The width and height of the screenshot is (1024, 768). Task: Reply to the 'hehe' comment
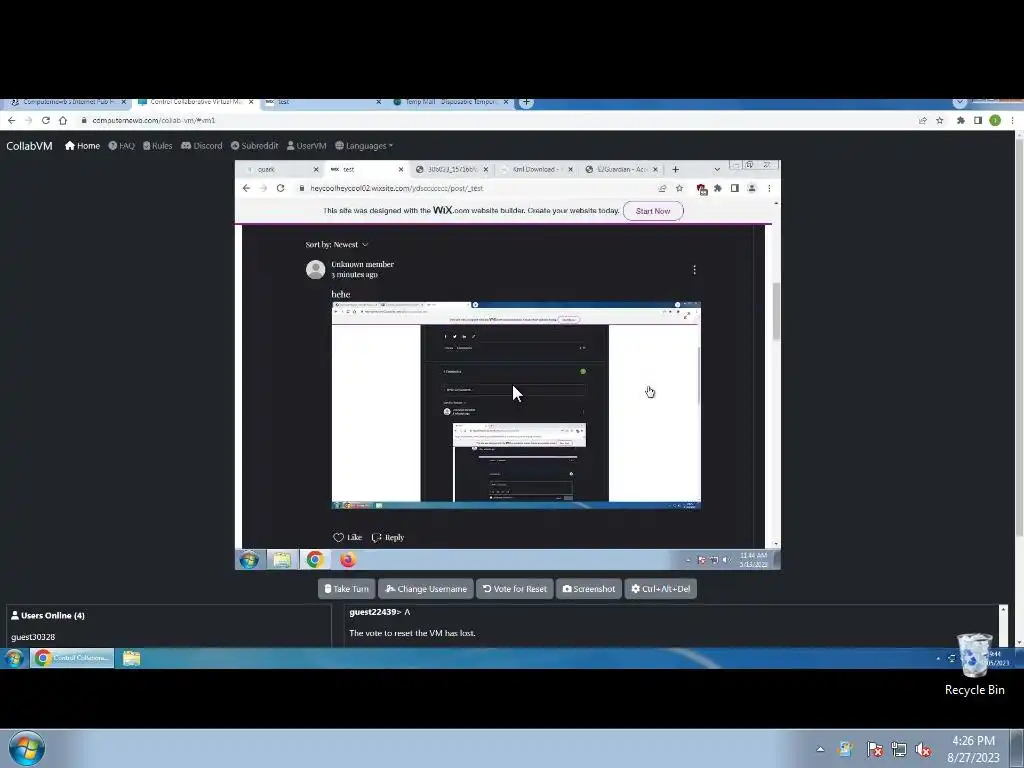(388, 537)
